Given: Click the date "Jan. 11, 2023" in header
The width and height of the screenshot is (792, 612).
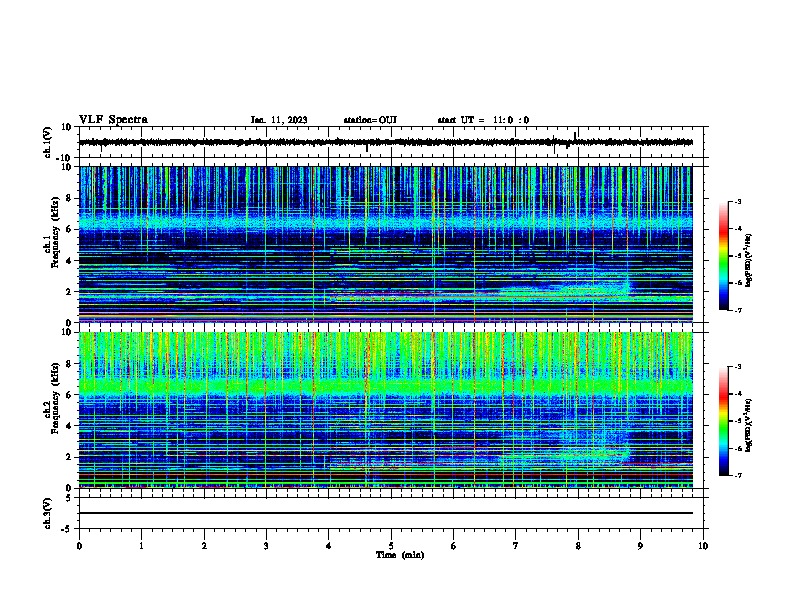Looking at the screenshot, I should tap(279, 120).
